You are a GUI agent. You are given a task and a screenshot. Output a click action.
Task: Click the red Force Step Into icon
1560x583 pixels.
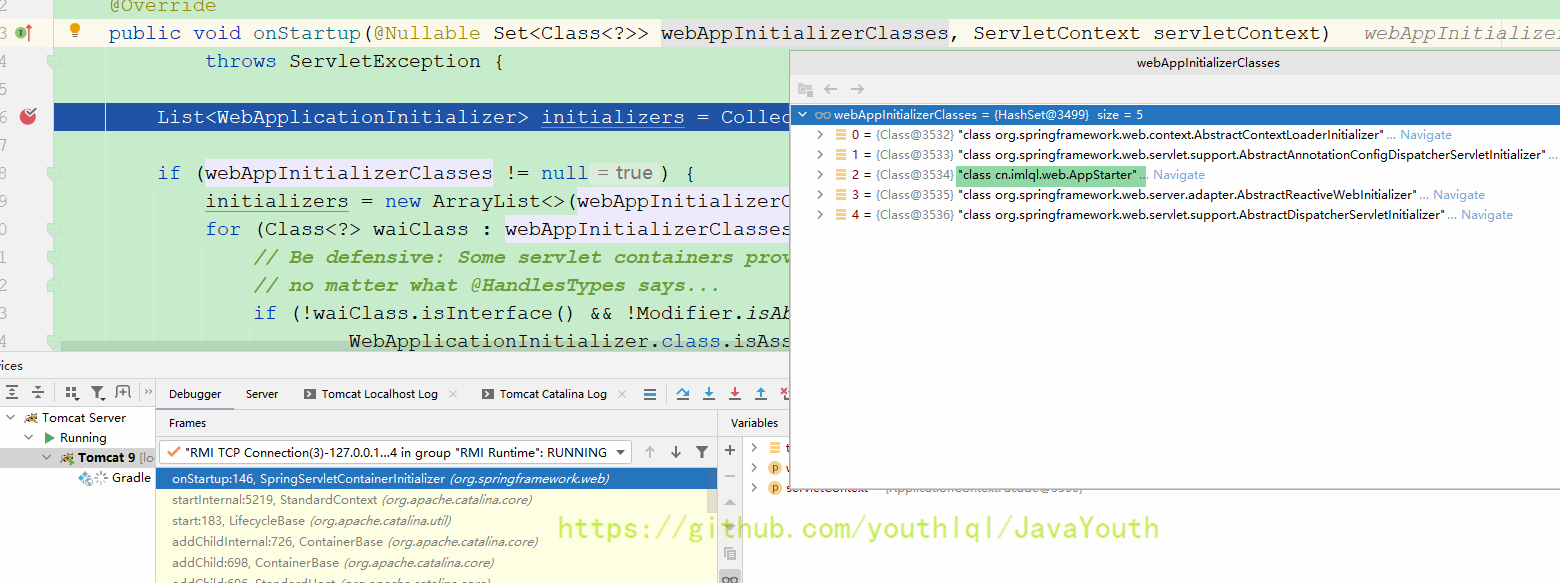click(735, 394)
